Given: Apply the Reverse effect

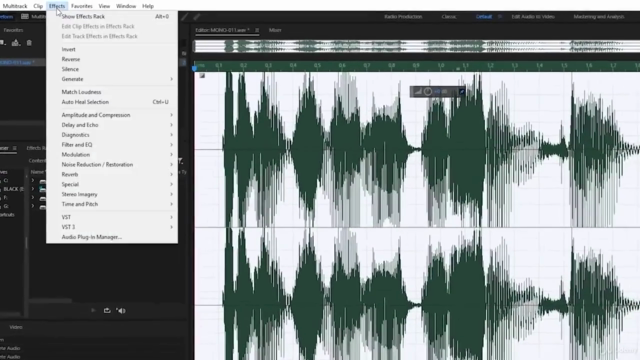Looking at the screenshot, I should click(x=112, y=59).
